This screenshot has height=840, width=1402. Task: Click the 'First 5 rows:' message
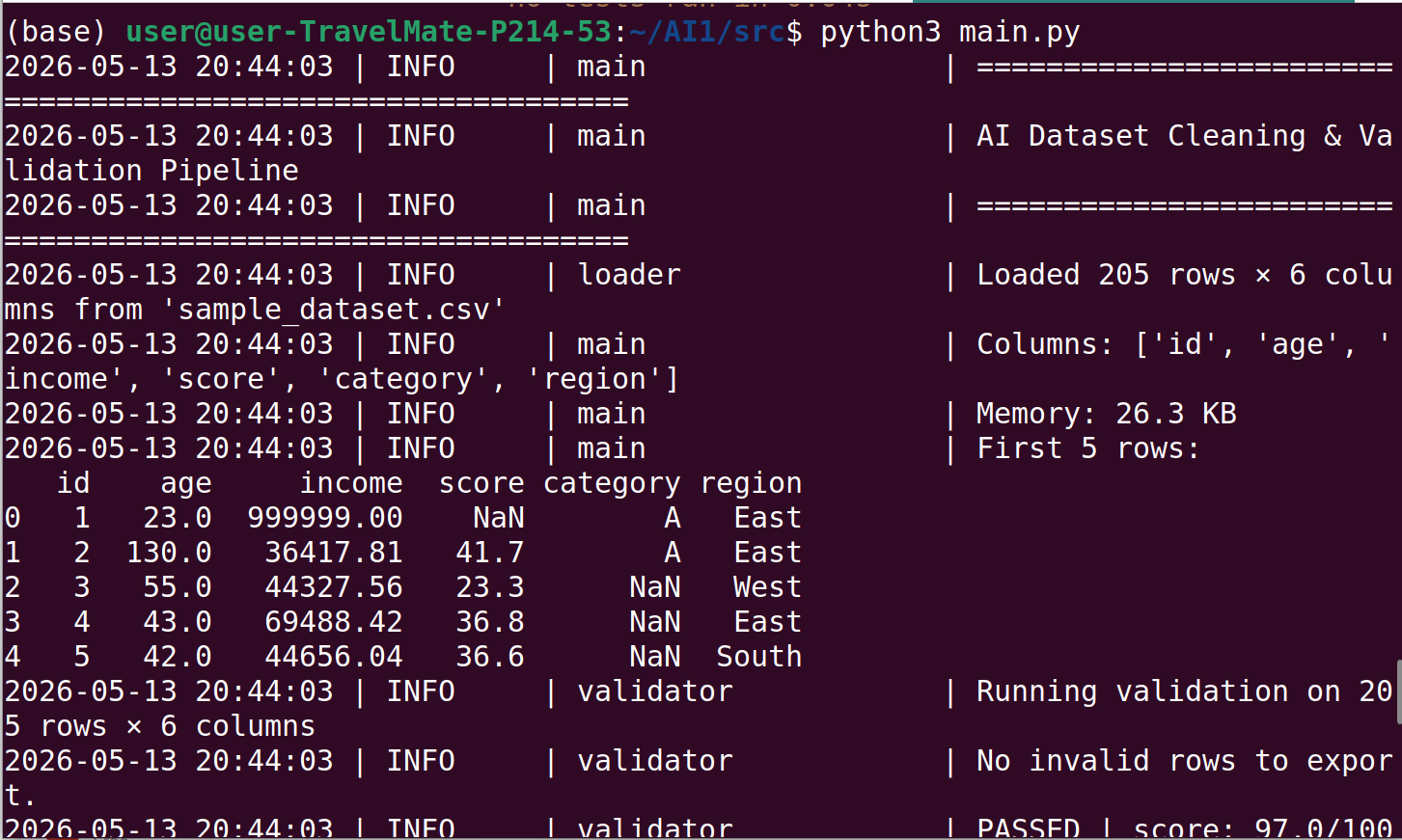point(1088,448)
